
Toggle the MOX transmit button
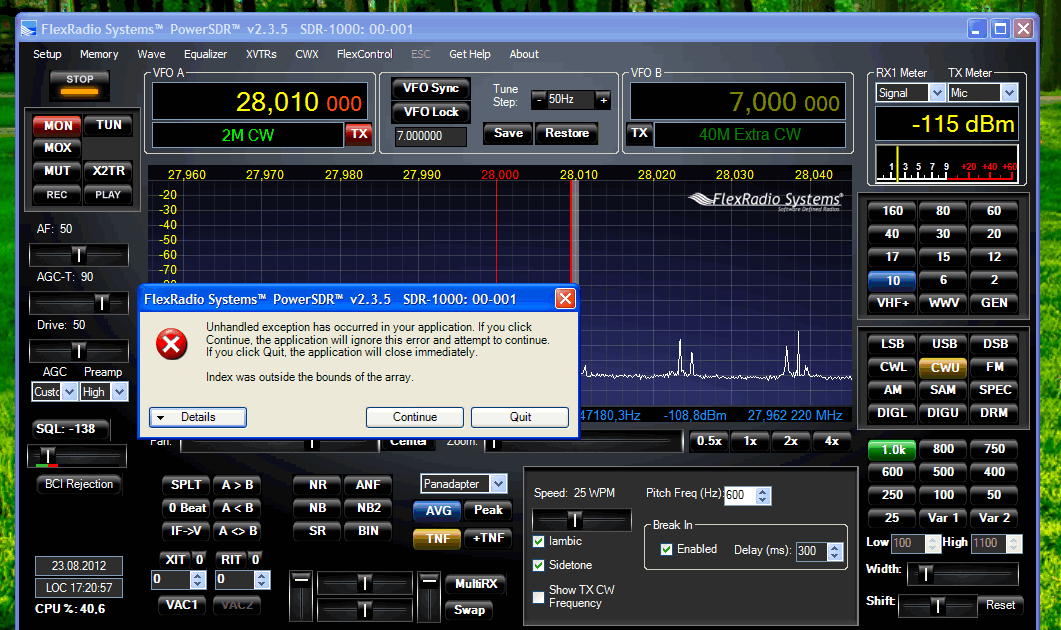(58, 148)
